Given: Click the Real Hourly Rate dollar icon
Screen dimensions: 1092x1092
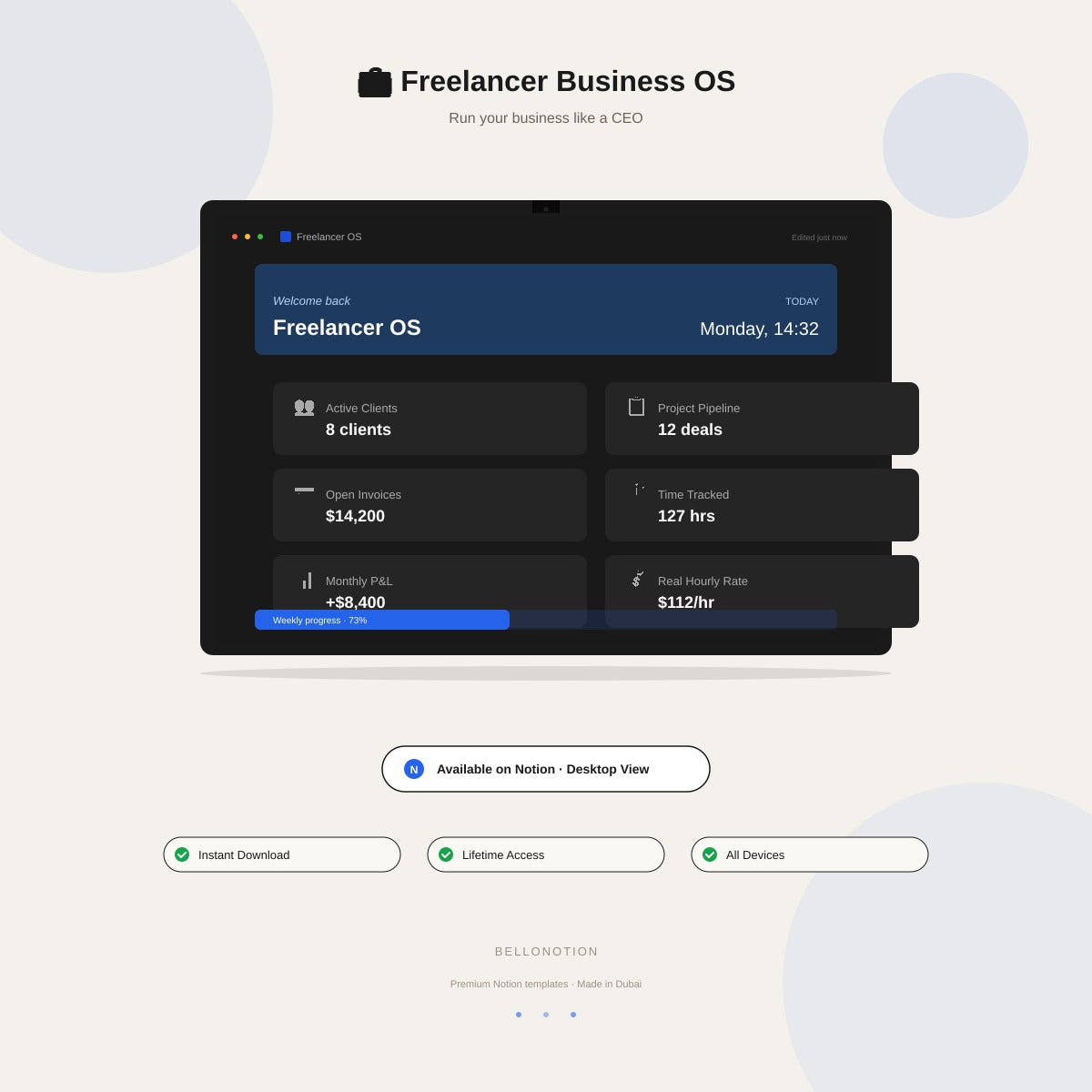Looking at the screenshot, I should point(638,580).
